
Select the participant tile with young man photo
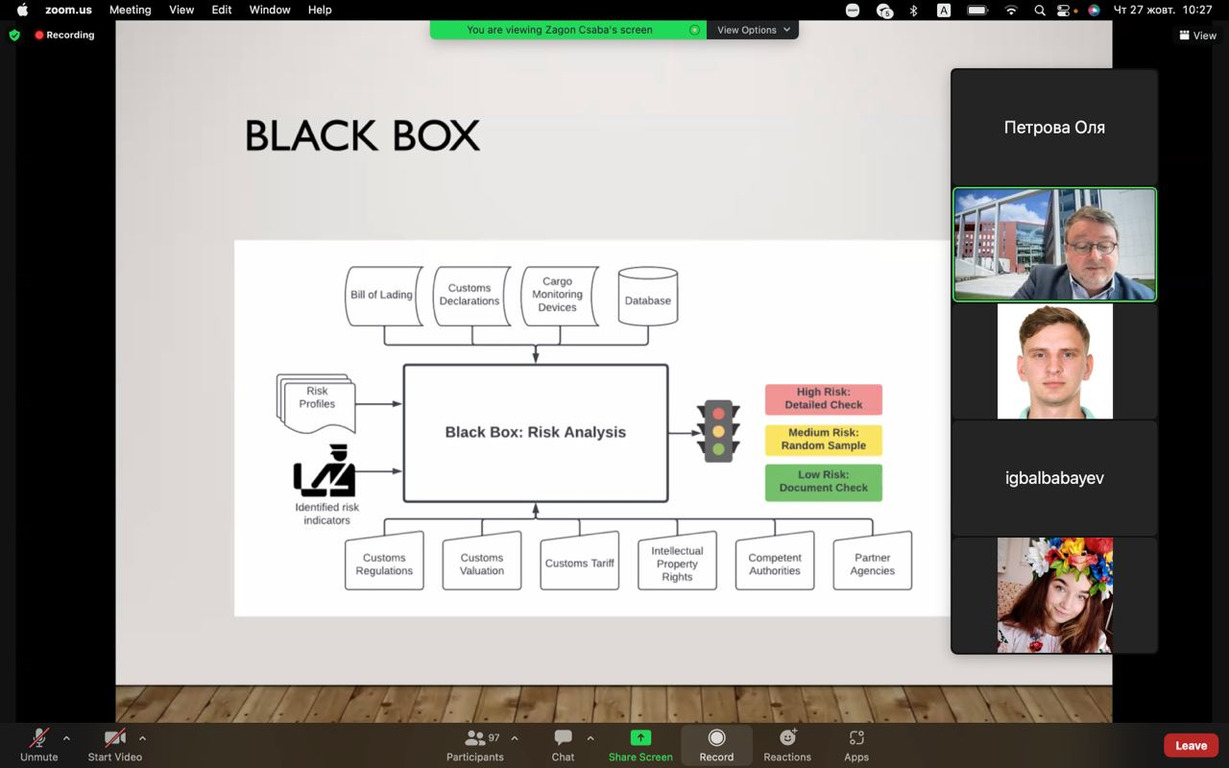[1054, 361]
